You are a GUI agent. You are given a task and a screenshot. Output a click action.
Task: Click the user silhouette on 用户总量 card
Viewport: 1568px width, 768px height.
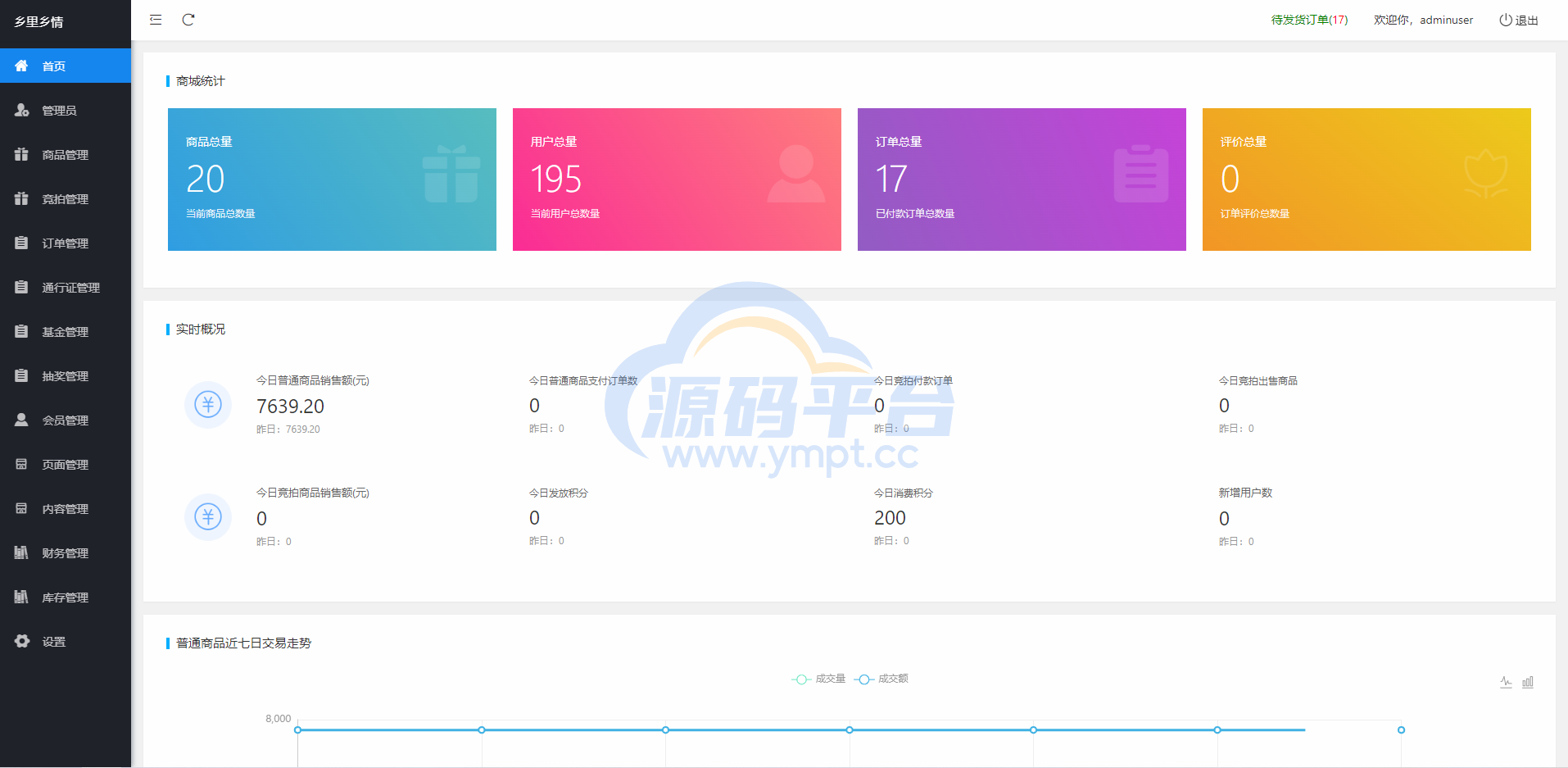(796, 173)
